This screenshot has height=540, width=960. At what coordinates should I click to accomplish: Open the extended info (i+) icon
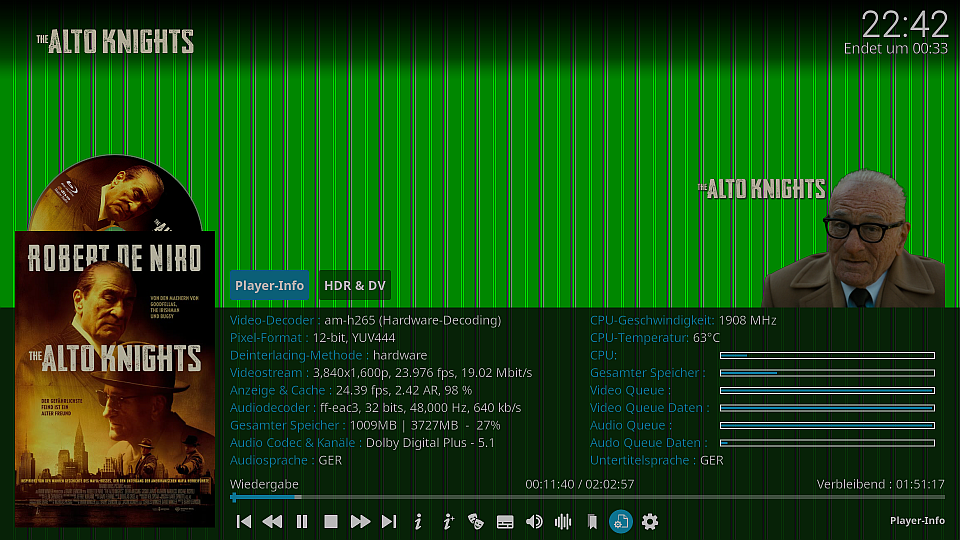coord(448,522)
